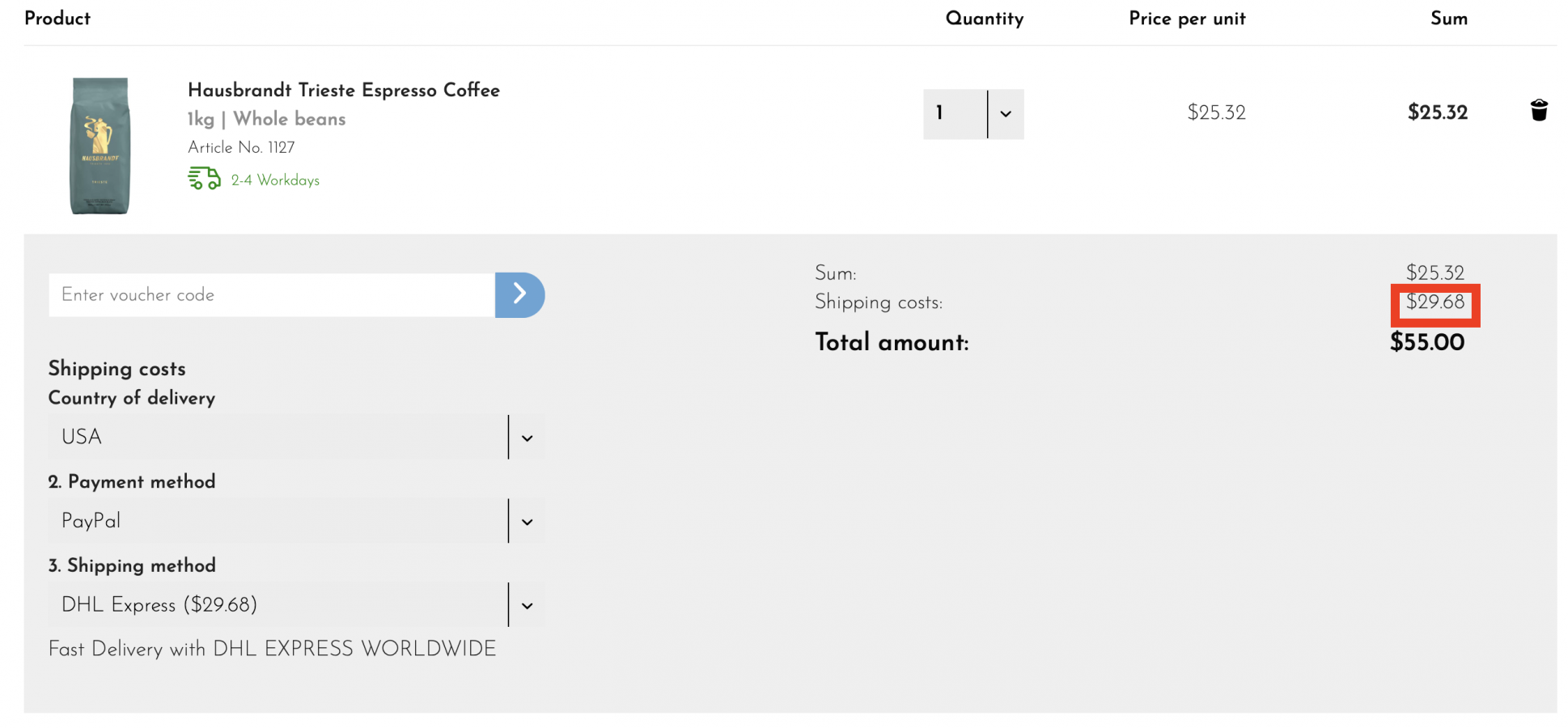Click the green delivery truck icon
The width and height of the screenshot is (1568, 728).
coord(204,178)
